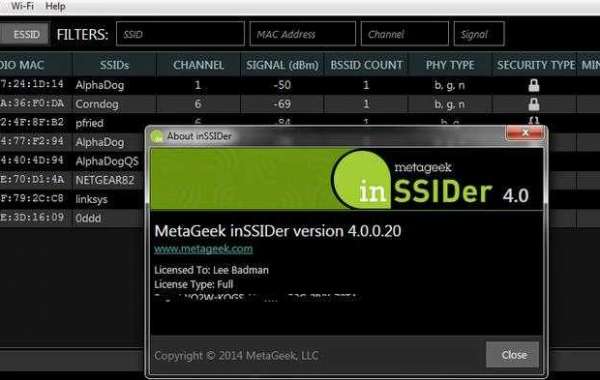600x380 pixels.
Task: Focus the MAC Address filter field
Action: 303,34
